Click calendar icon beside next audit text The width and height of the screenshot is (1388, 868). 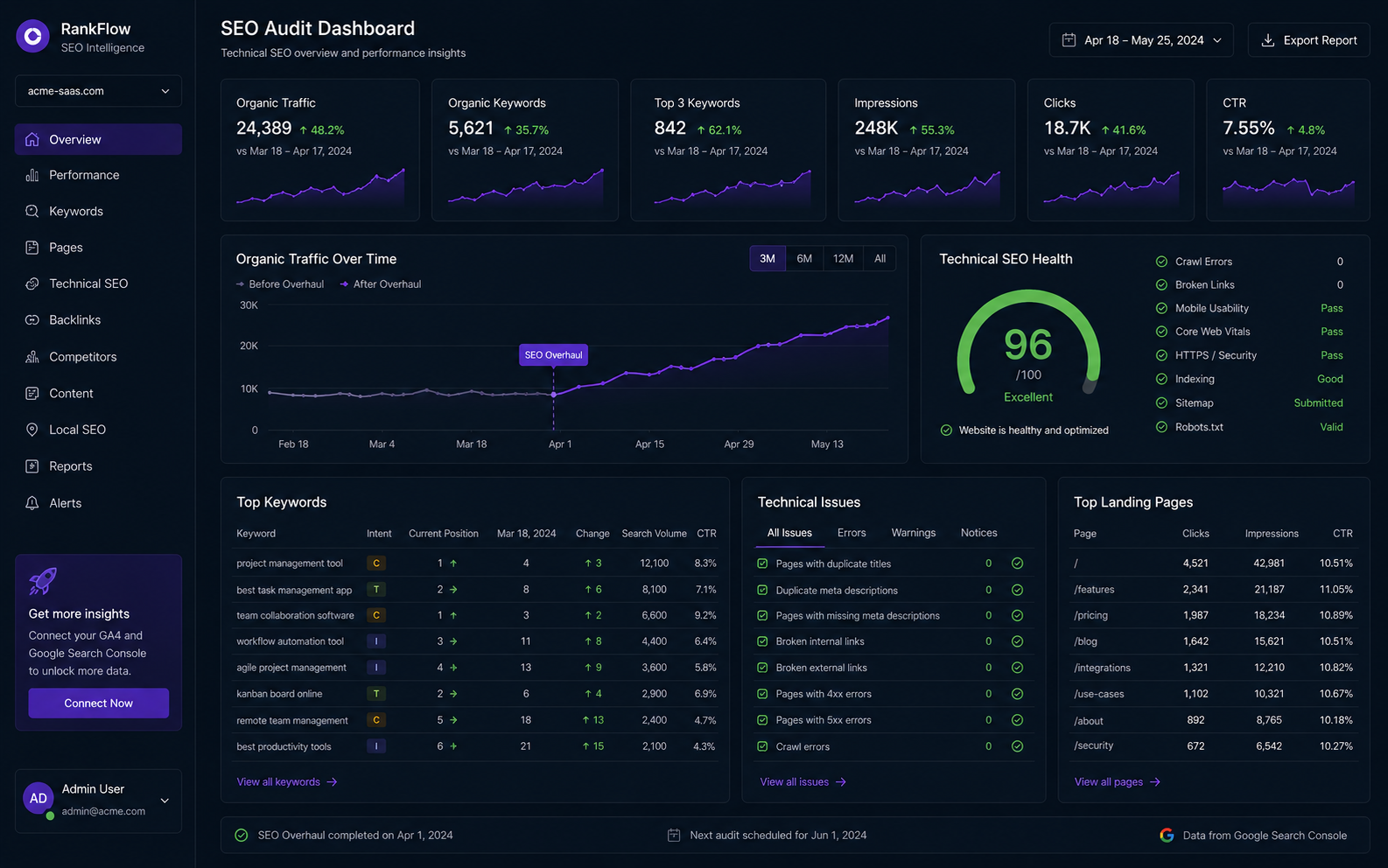pyautogui.click(x=674, y=836)
